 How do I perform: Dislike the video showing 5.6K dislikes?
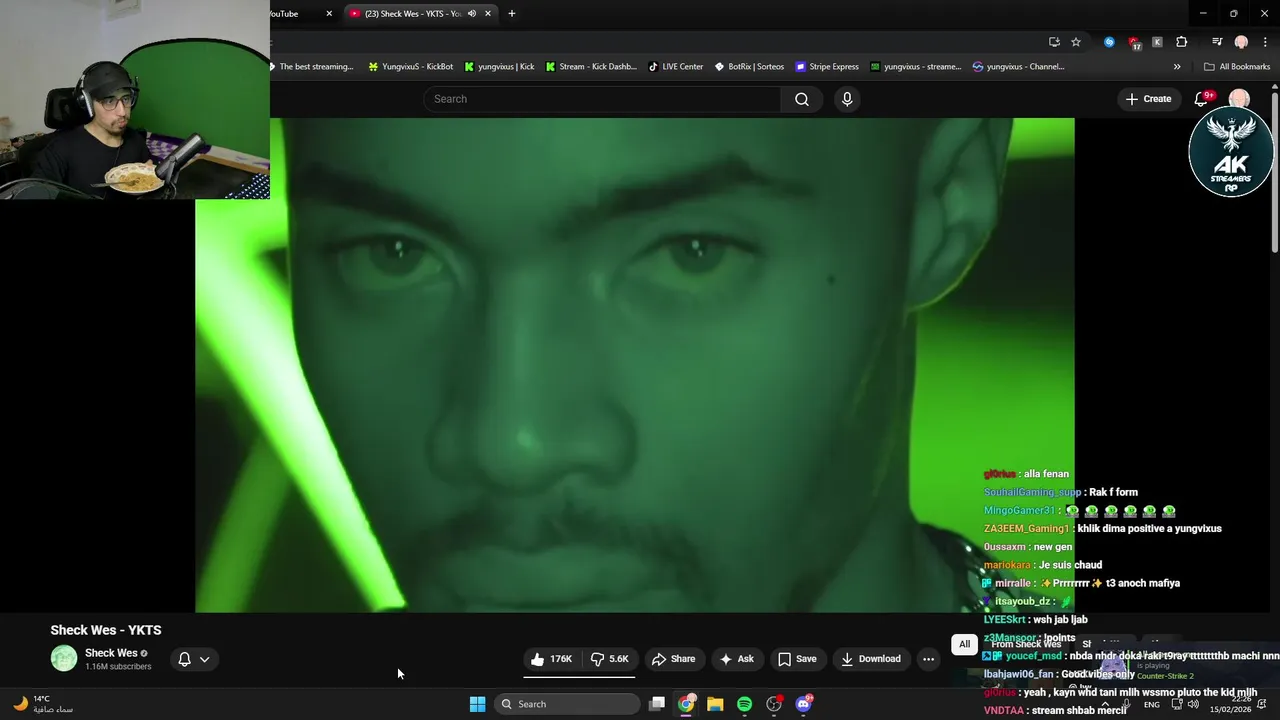coord(609,659)
